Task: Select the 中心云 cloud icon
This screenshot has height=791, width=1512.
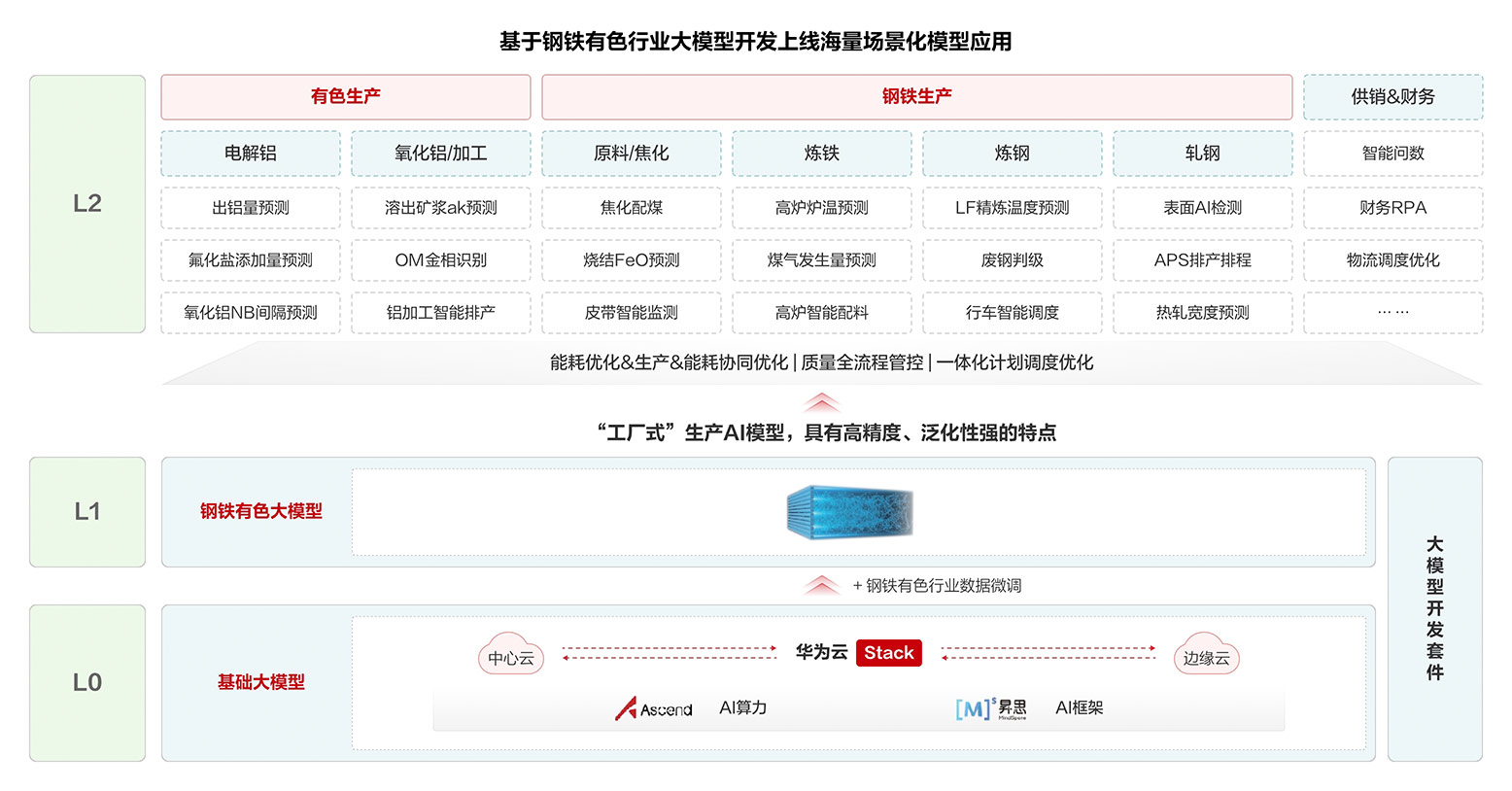Action: pos(511,657)
